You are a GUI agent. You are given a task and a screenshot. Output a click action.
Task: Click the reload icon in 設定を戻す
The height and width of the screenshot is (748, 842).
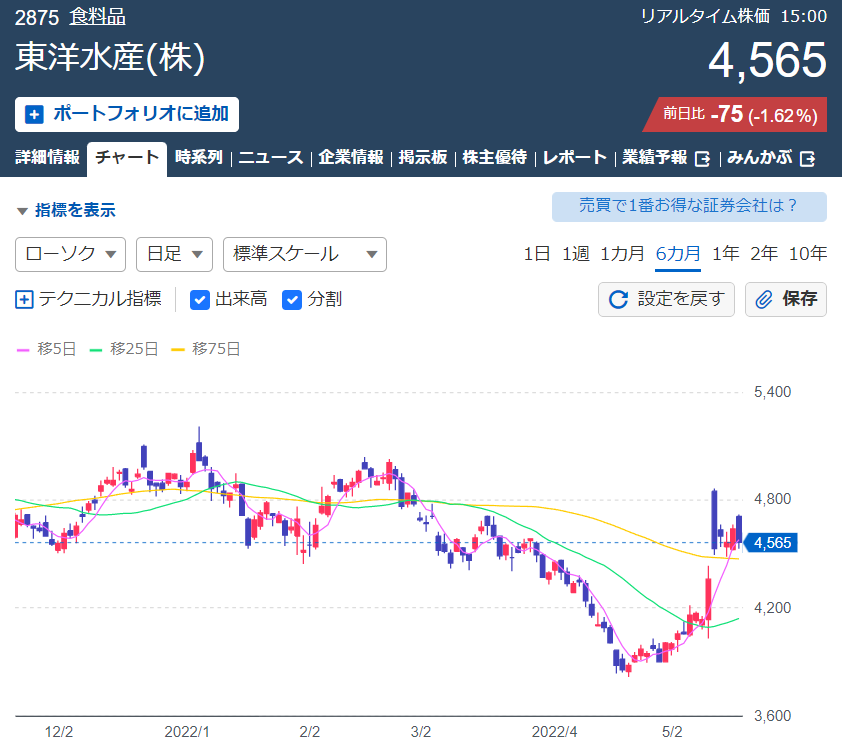click(618, 299)
